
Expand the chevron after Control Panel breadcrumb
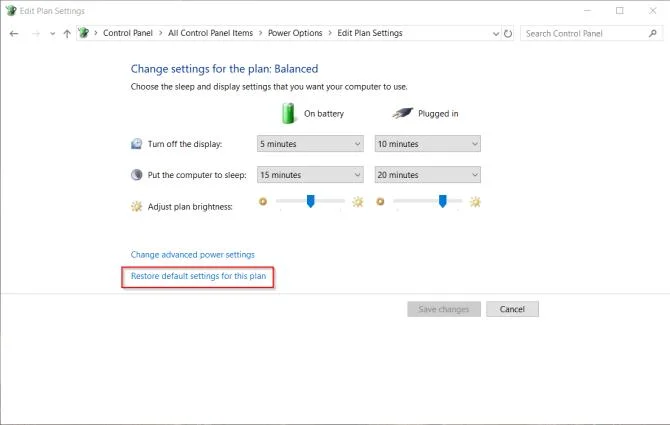[160, 33]
